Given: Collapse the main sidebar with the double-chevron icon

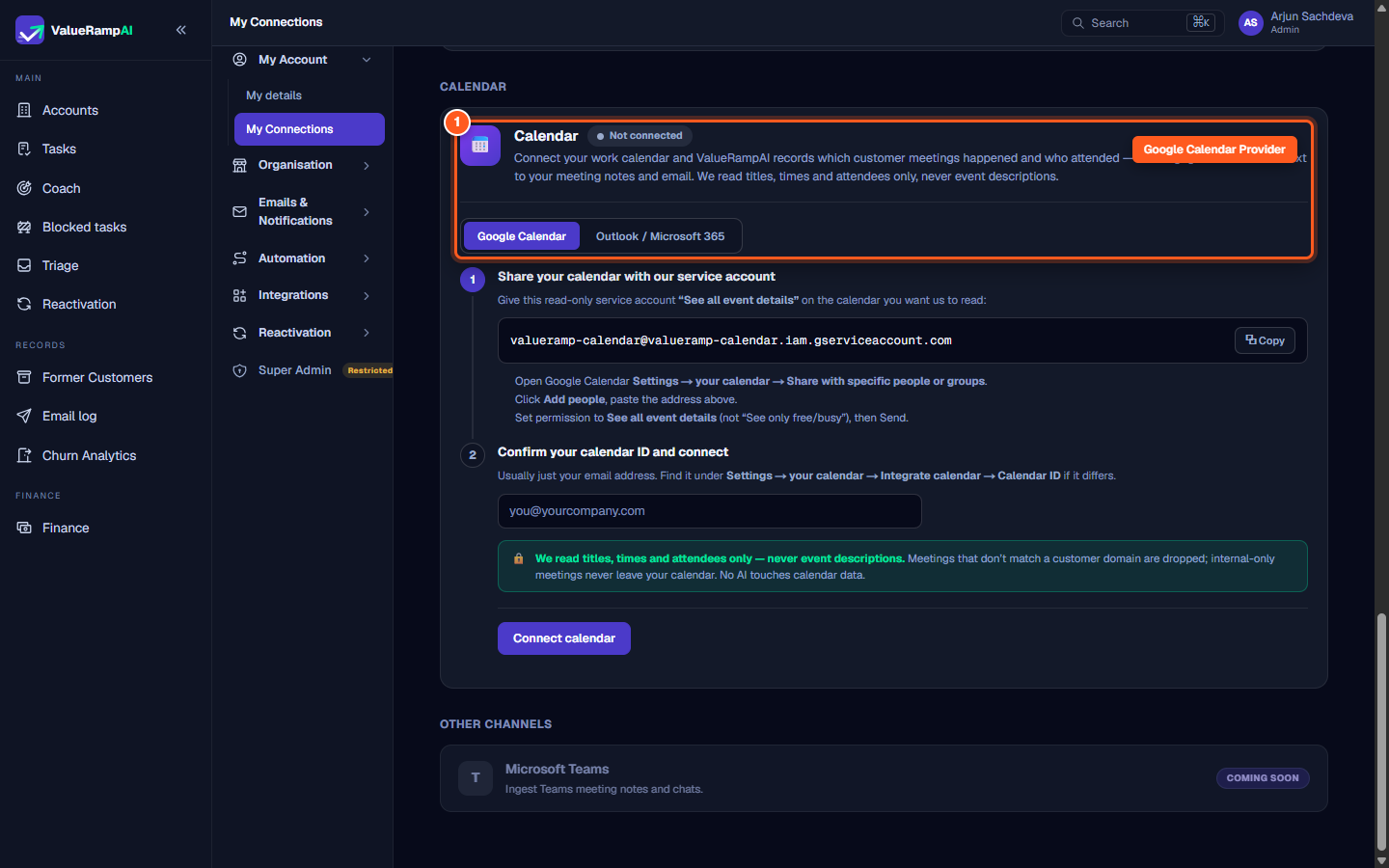Looking at the screenshot, I should [181, 30].
